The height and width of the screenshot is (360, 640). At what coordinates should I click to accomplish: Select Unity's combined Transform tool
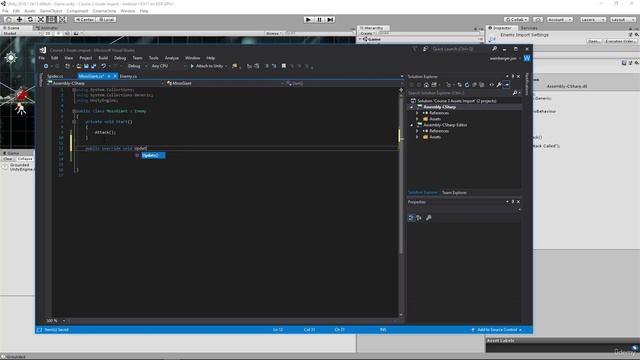click(x=62, y=20)
